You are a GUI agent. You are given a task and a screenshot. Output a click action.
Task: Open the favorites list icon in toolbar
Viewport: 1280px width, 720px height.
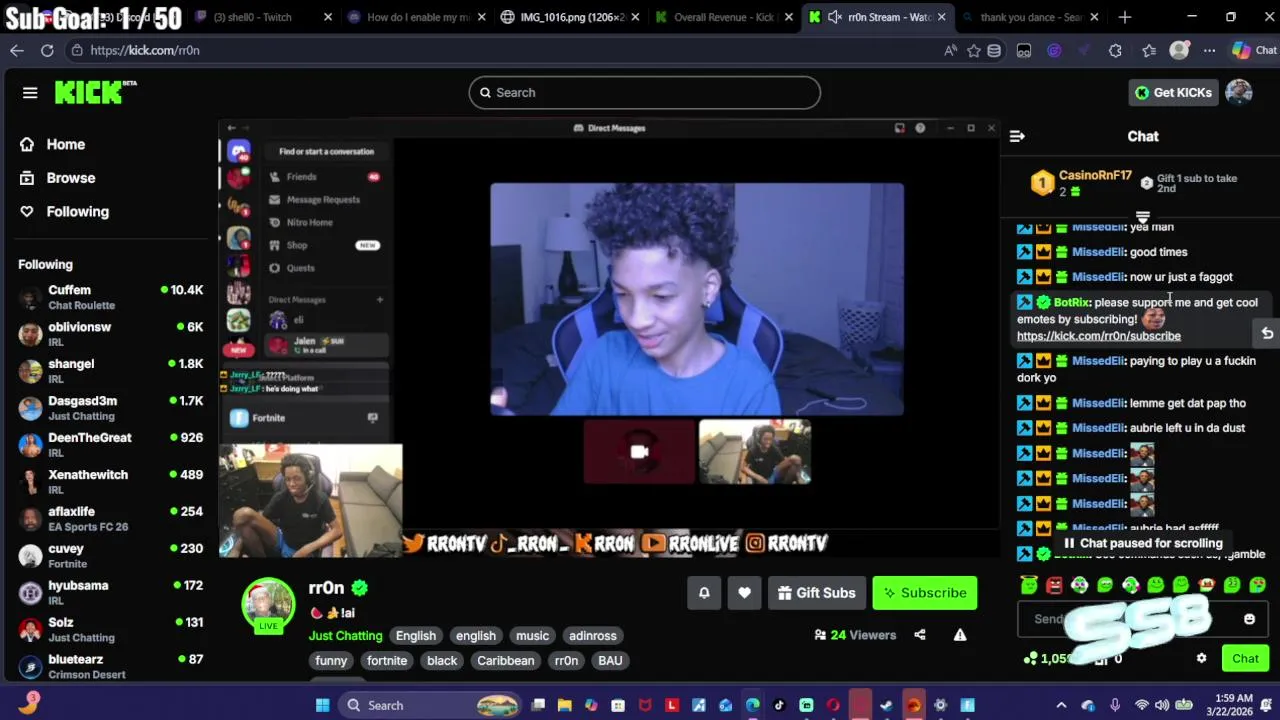(1149, 50)
